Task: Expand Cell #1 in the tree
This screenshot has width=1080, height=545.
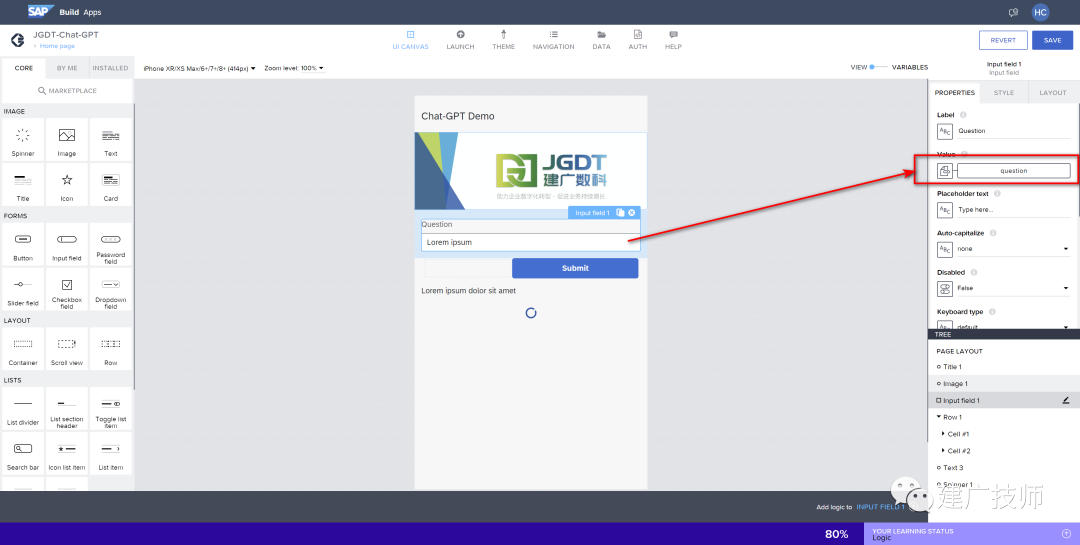Action: click(943, 434)
